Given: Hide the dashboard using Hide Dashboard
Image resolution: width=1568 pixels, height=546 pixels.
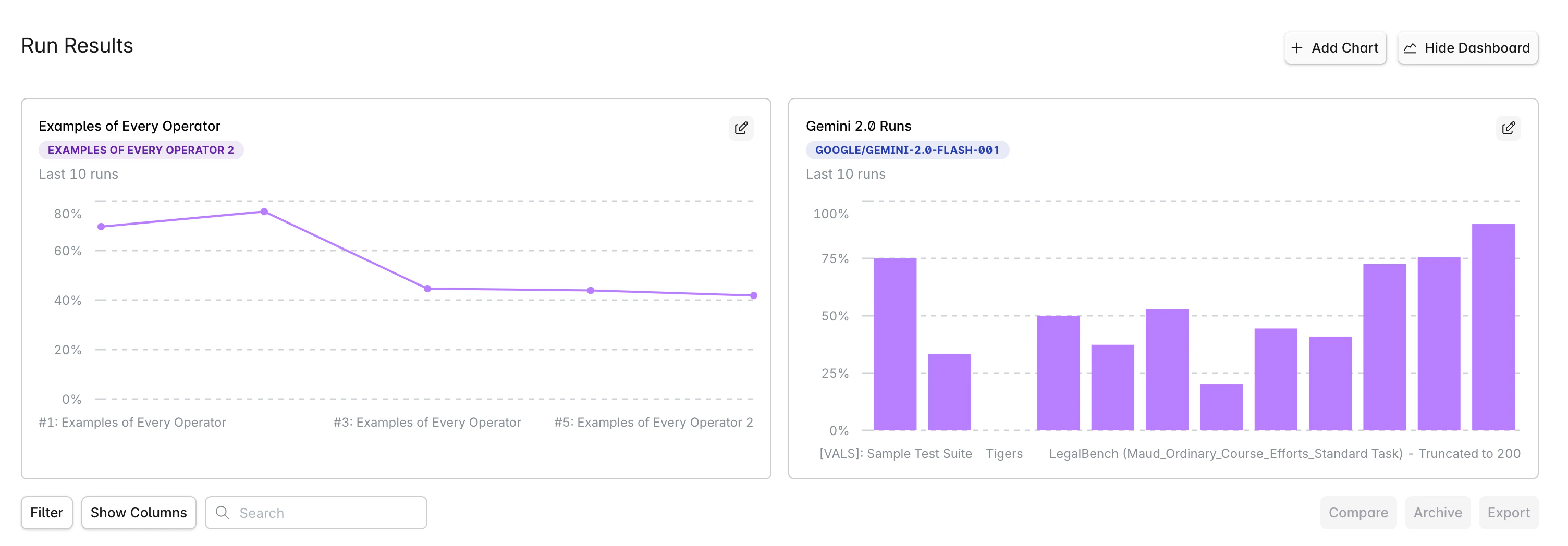Looking at the screenshot, I should [x=1467, y=47].
